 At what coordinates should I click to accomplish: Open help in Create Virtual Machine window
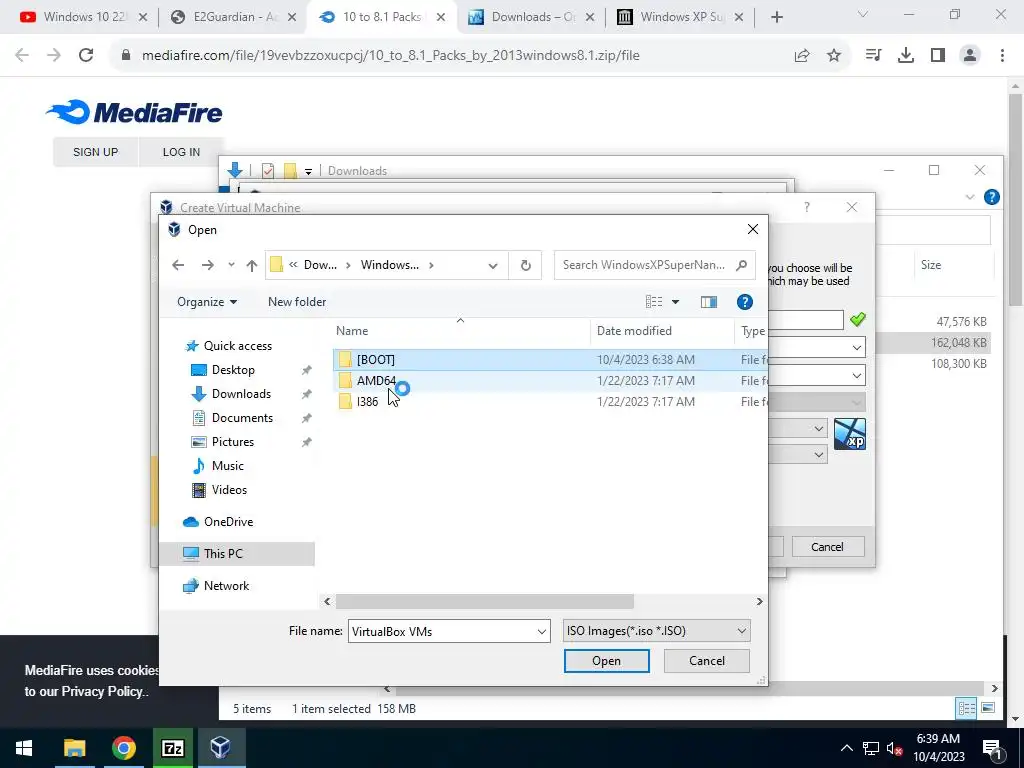tap(807, 207)
